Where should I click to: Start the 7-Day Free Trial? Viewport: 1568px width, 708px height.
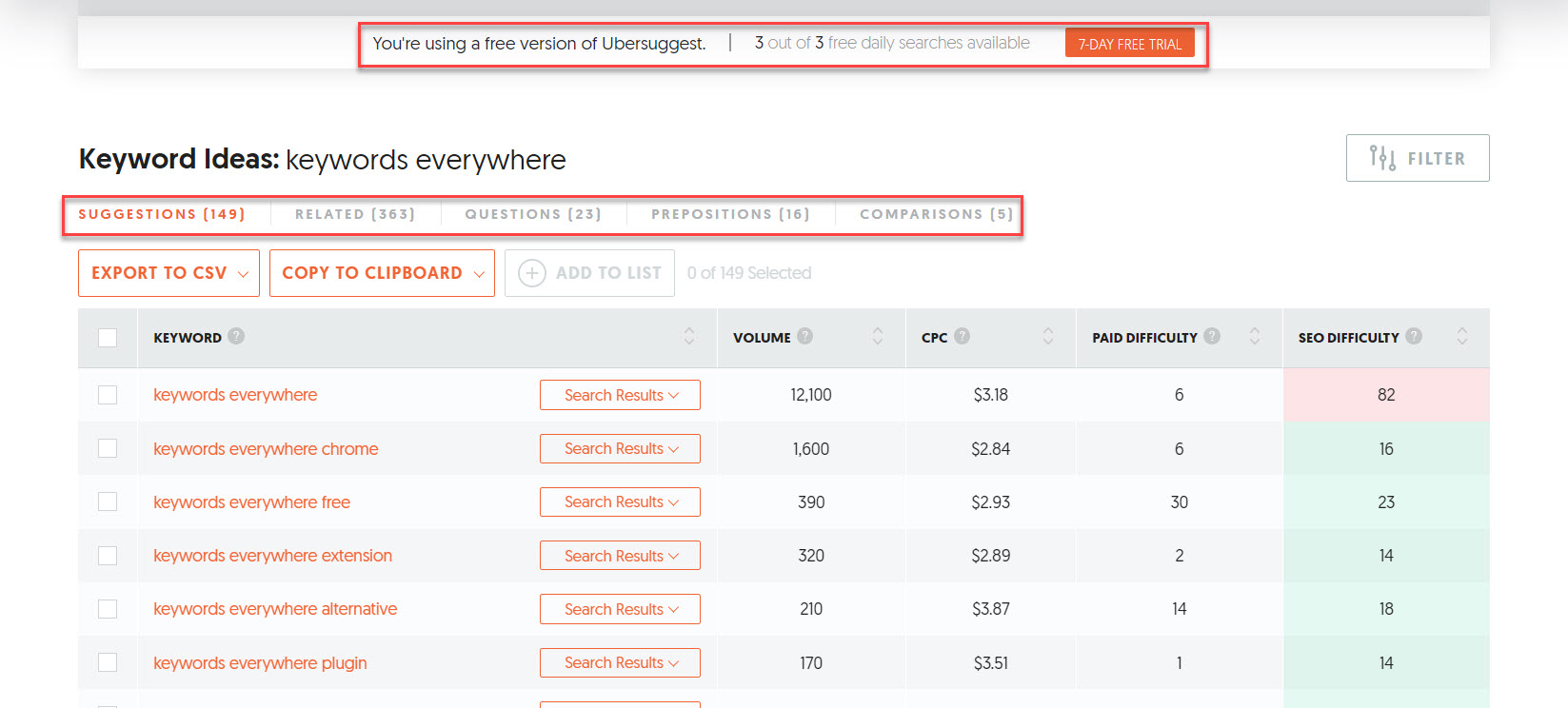click(1129, 44)
